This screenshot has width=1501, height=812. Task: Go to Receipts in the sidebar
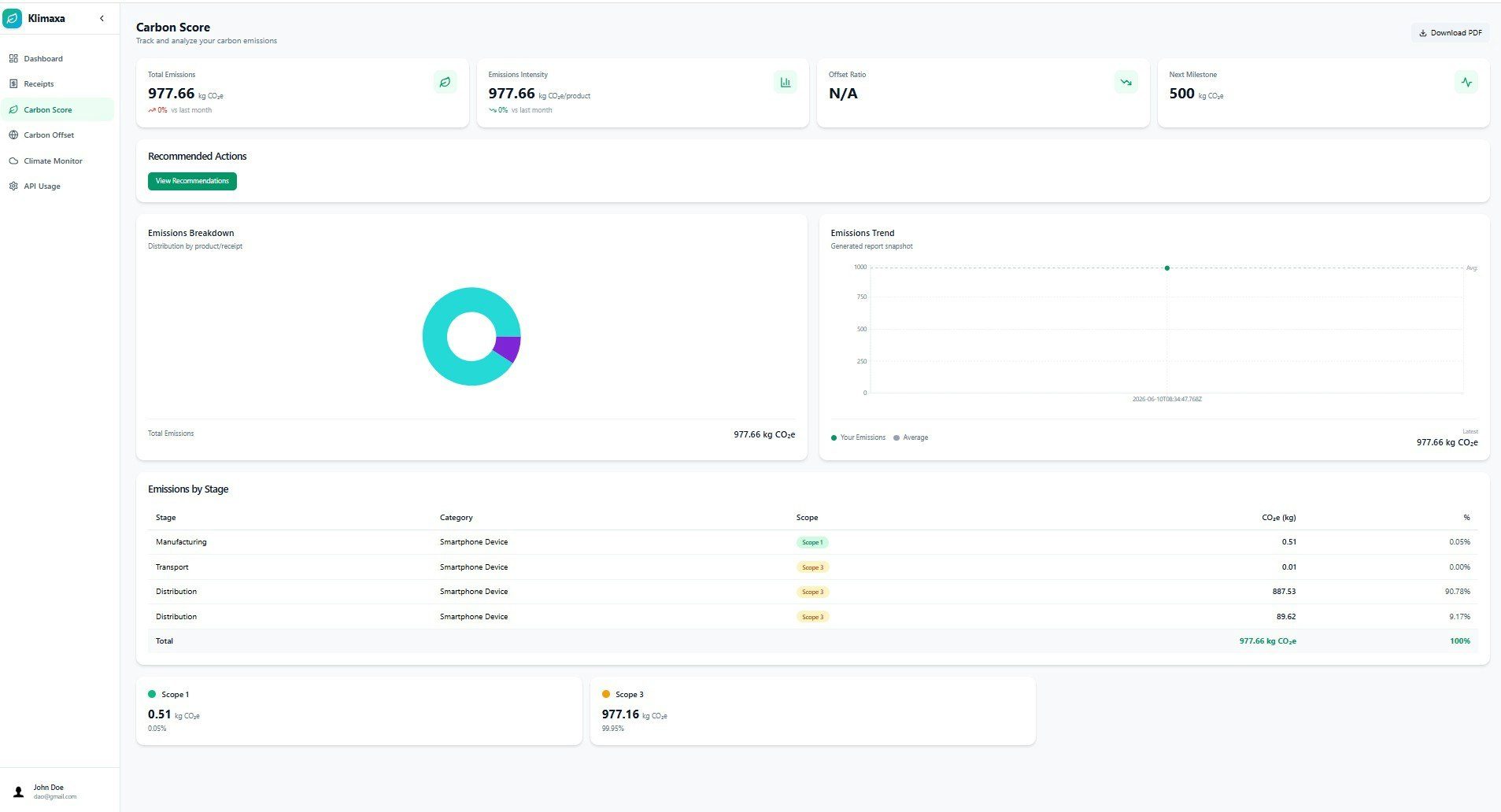click(57, 84)
